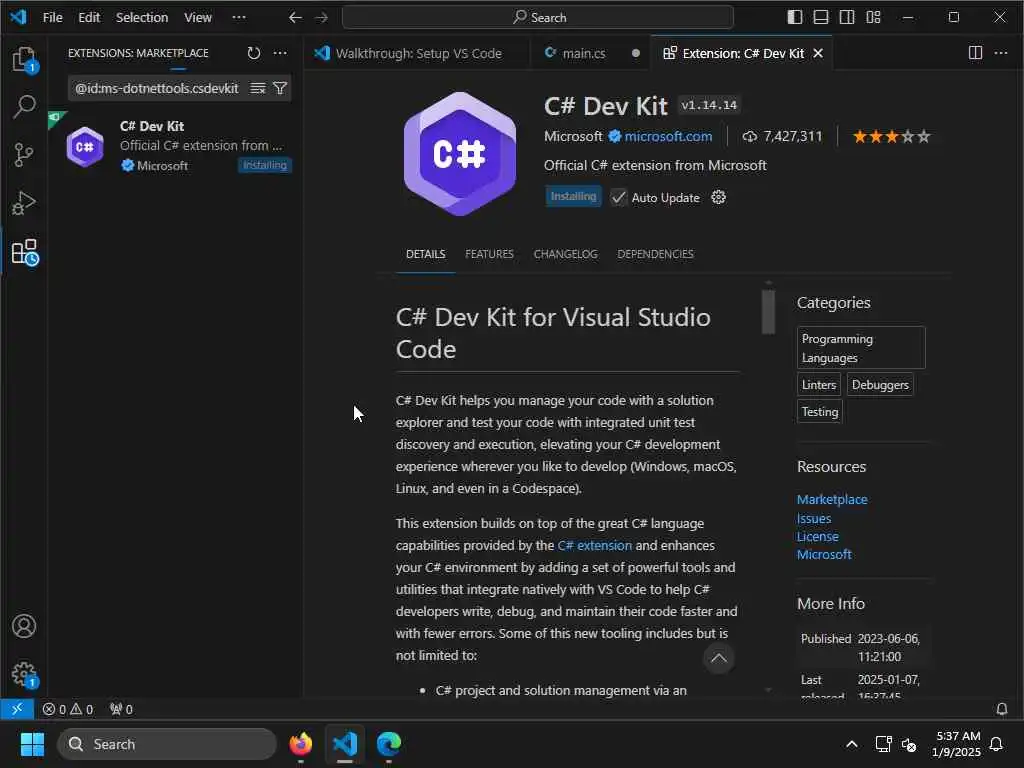
Task: Refresh the extensions marketplace list
Action: point(254,54)
